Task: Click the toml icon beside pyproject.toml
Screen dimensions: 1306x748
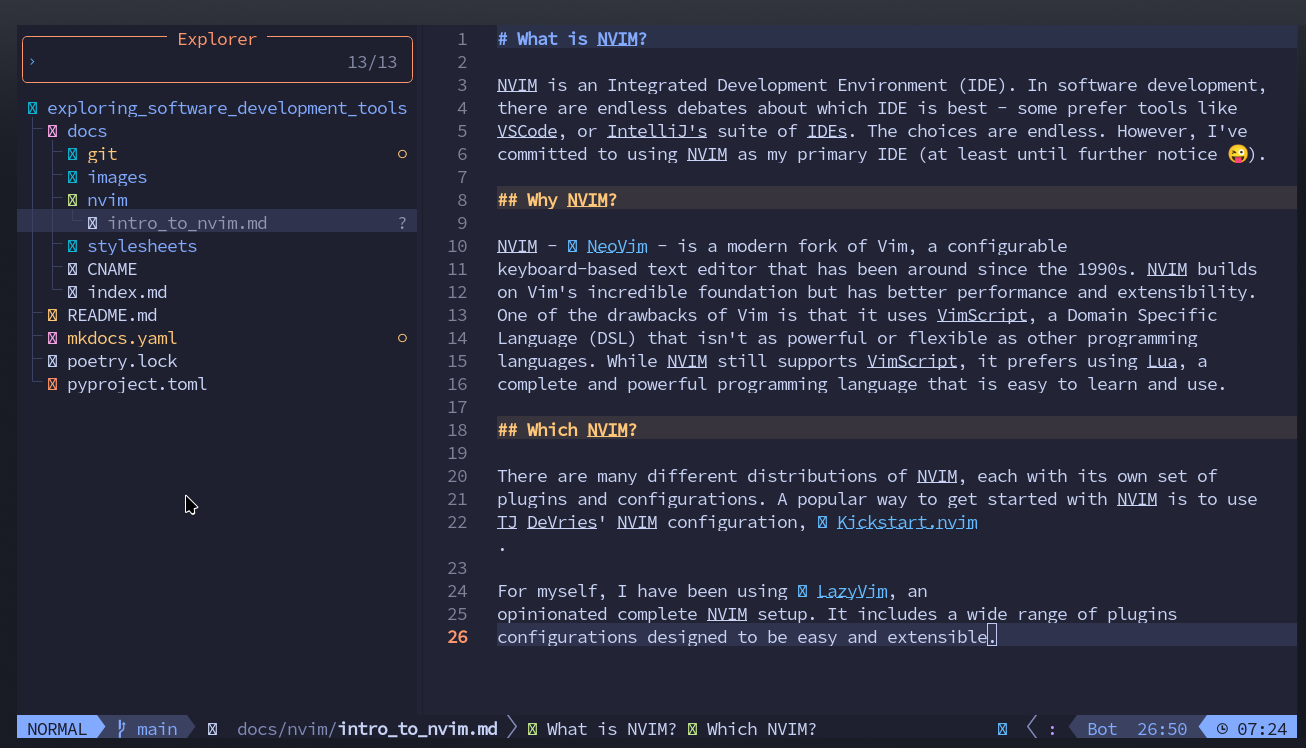Action: pos(52,384)
